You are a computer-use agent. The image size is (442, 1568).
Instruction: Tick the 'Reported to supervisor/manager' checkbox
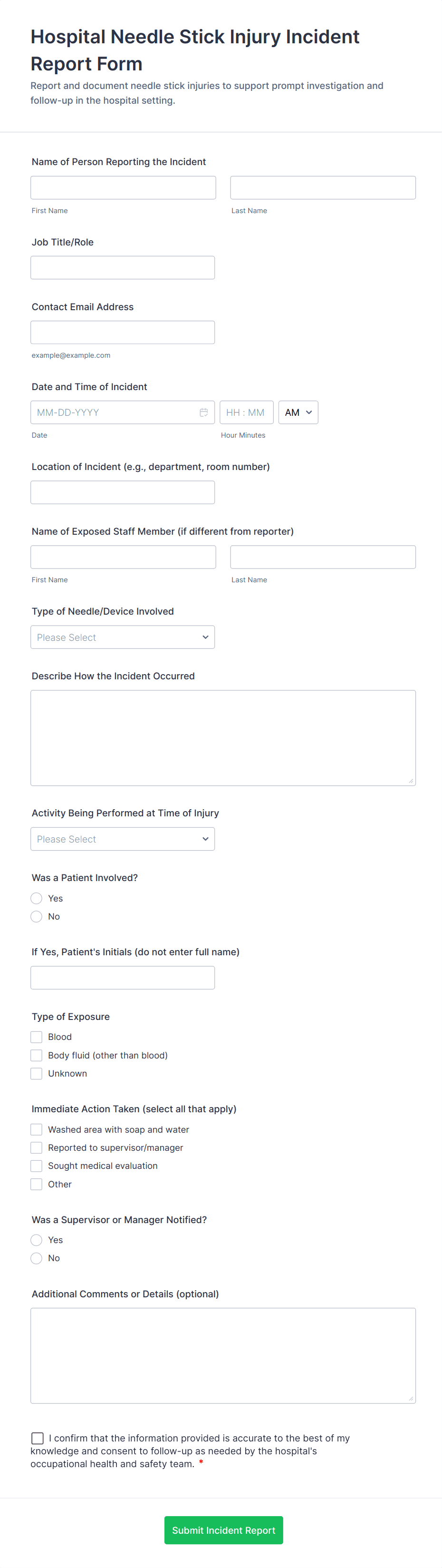(37, 1147)
